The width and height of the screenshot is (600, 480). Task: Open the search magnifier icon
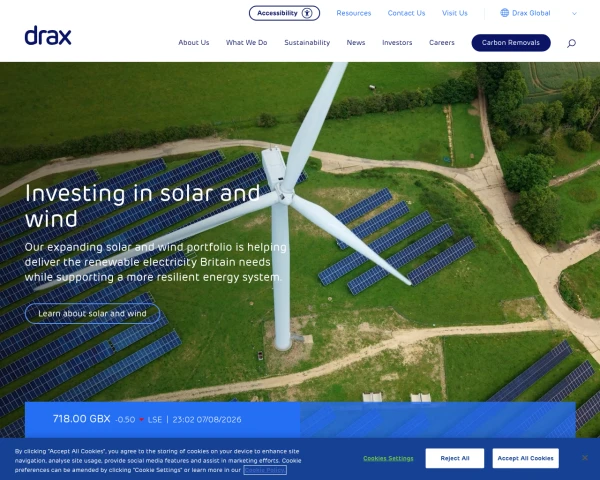point(571,43)
